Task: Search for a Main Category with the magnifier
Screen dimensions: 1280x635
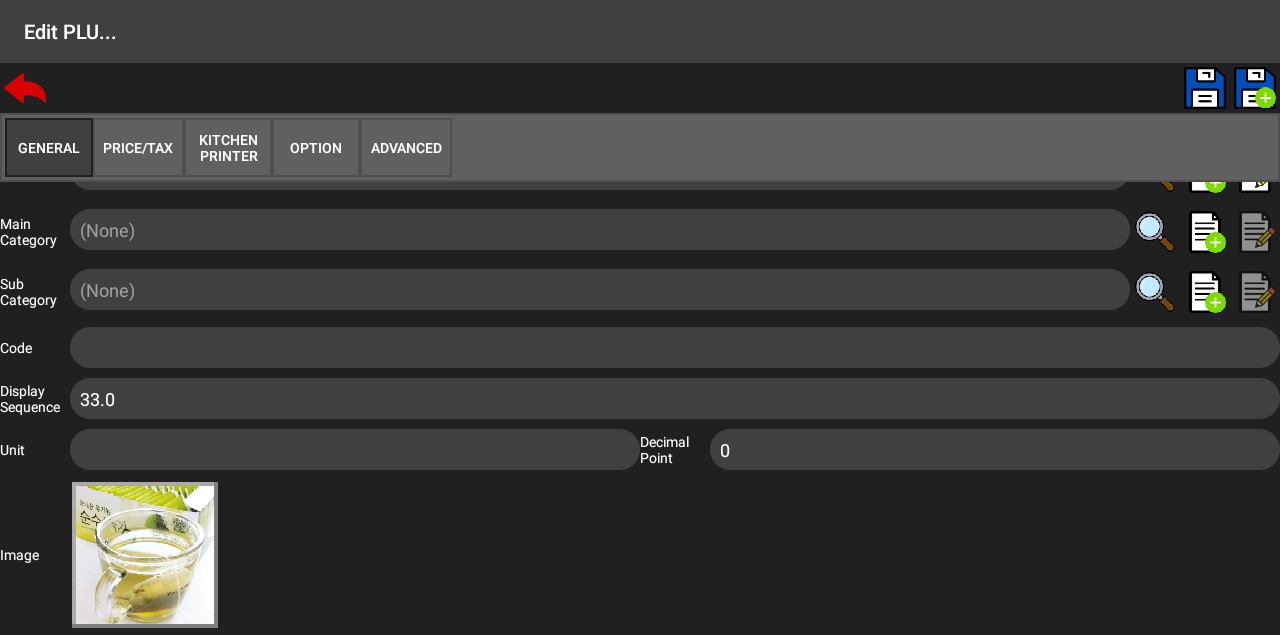Action: 1155,231
